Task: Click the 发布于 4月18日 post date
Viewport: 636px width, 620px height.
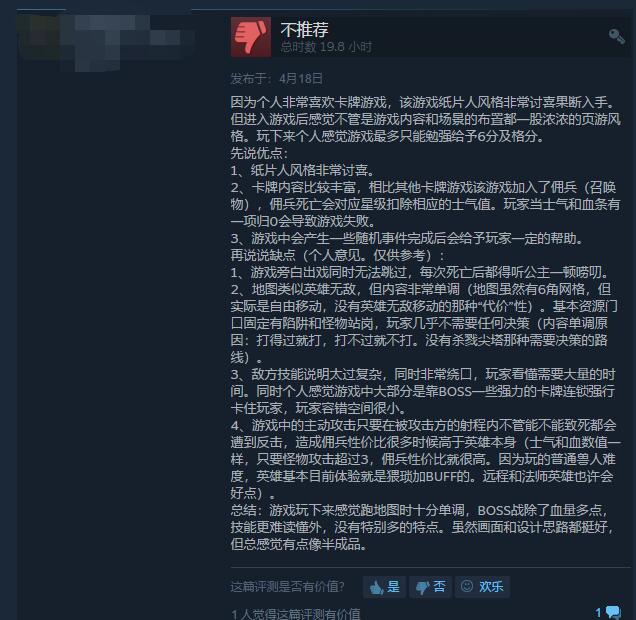Action: 277,79
